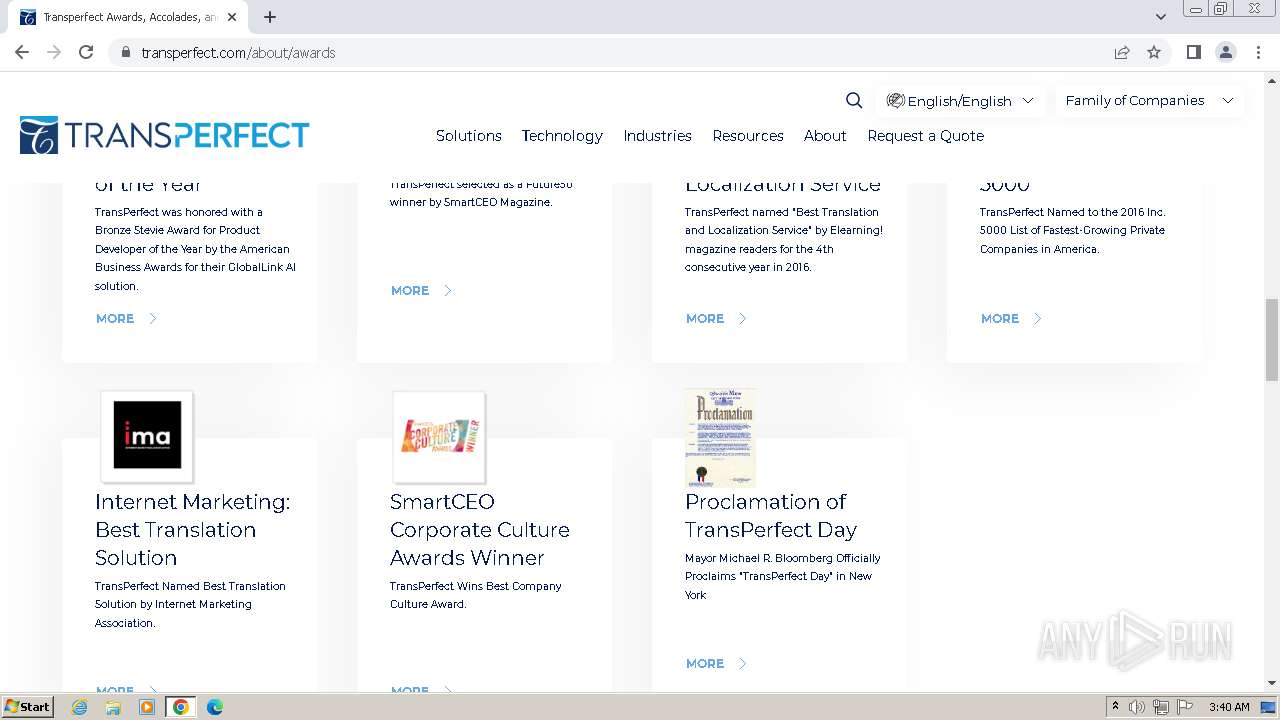Go forward in browser history
Viewport: 1280px width, 720px height.
tap(54, 52)
